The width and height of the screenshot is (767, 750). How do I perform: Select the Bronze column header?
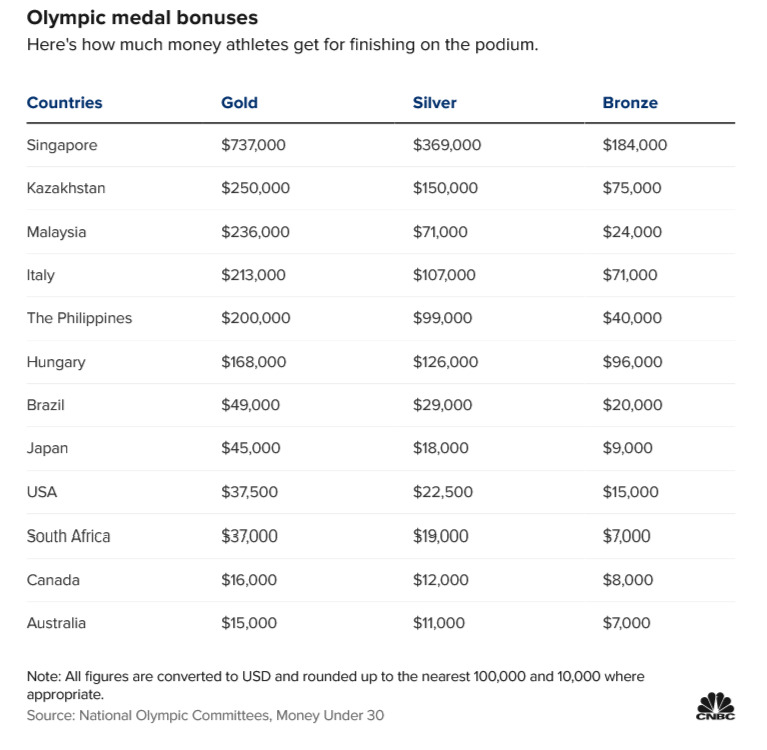tap(630, 102)
